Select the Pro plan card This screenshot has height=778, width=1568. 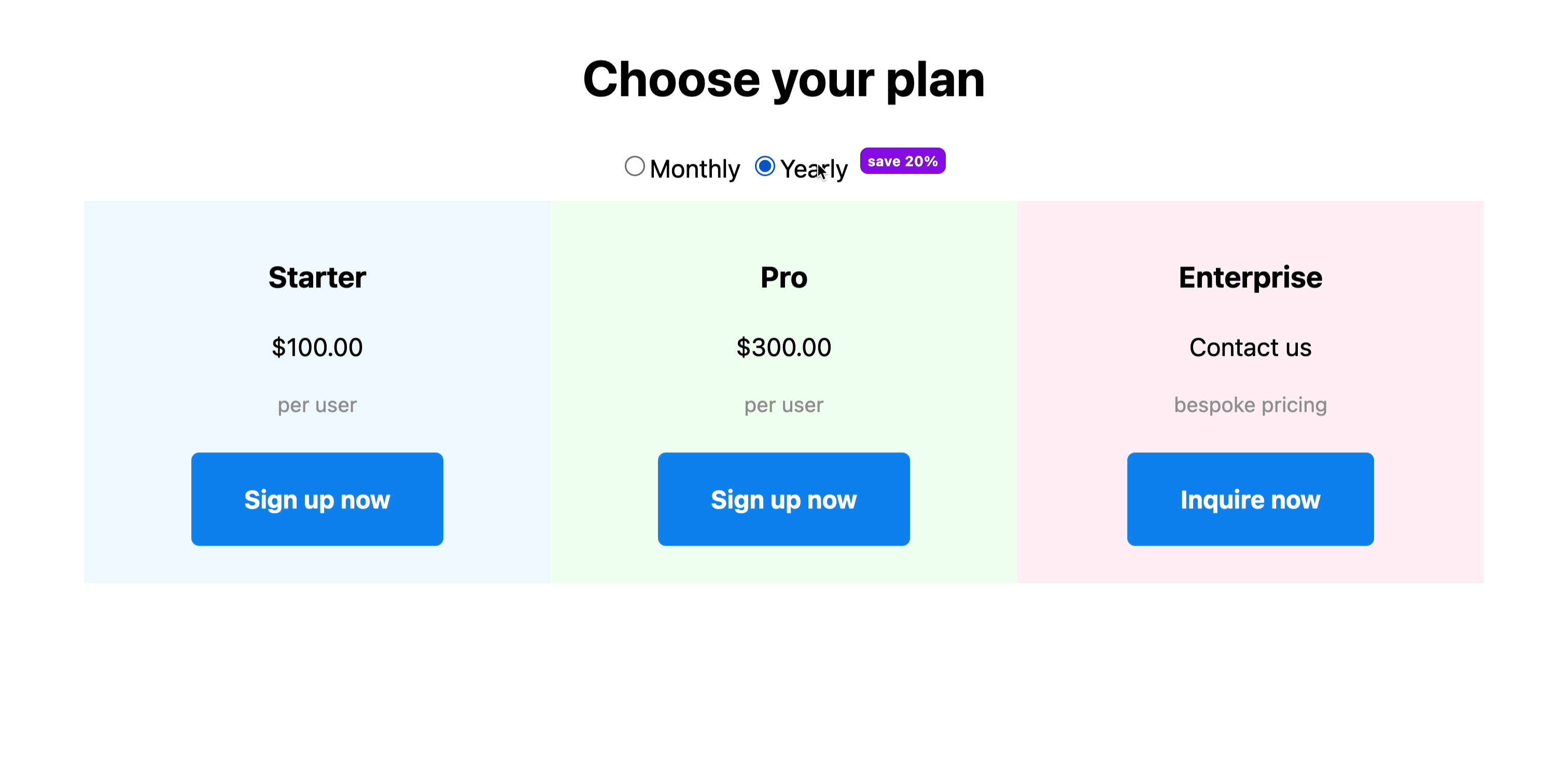(783, 390)
